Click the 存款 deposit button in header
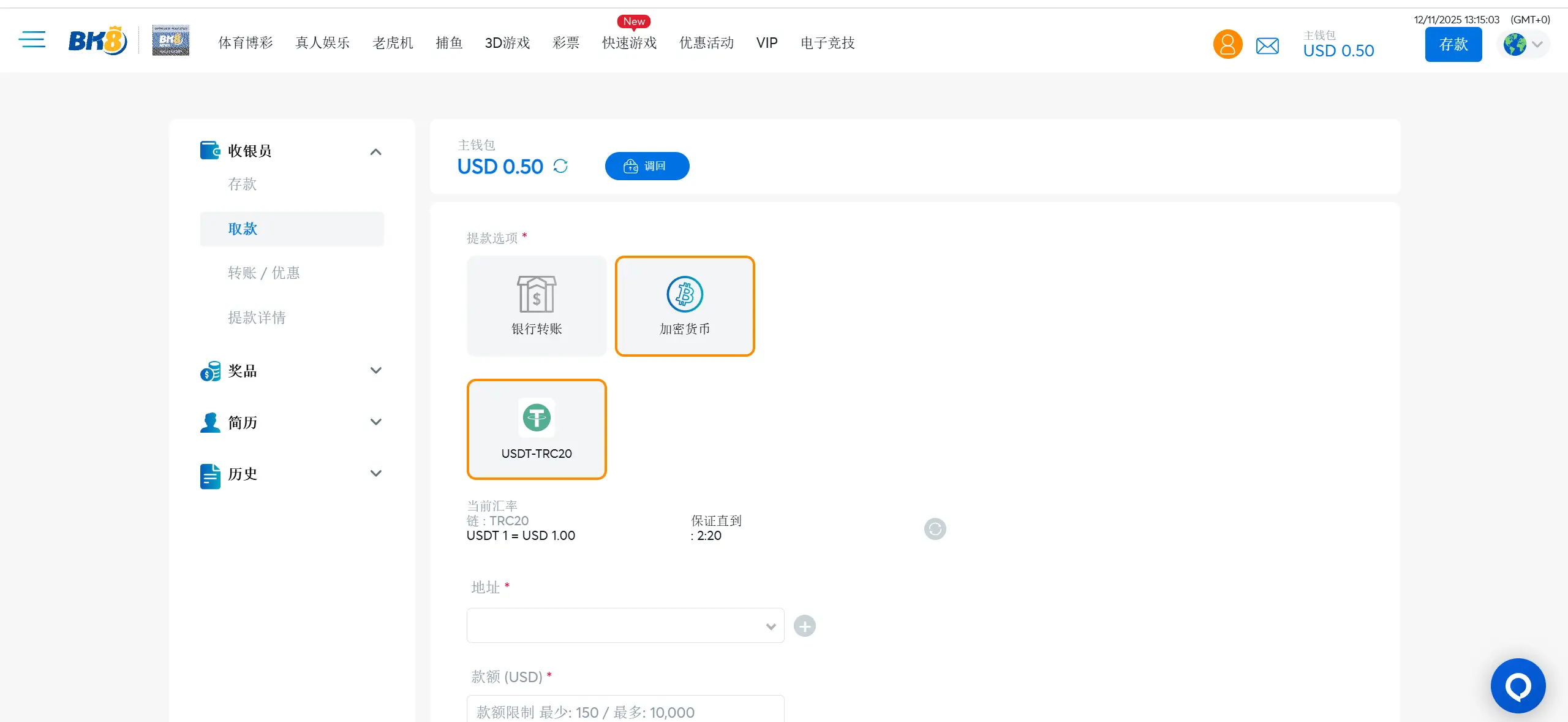This screenshot has width=1568, height=722. (1453, 44)
